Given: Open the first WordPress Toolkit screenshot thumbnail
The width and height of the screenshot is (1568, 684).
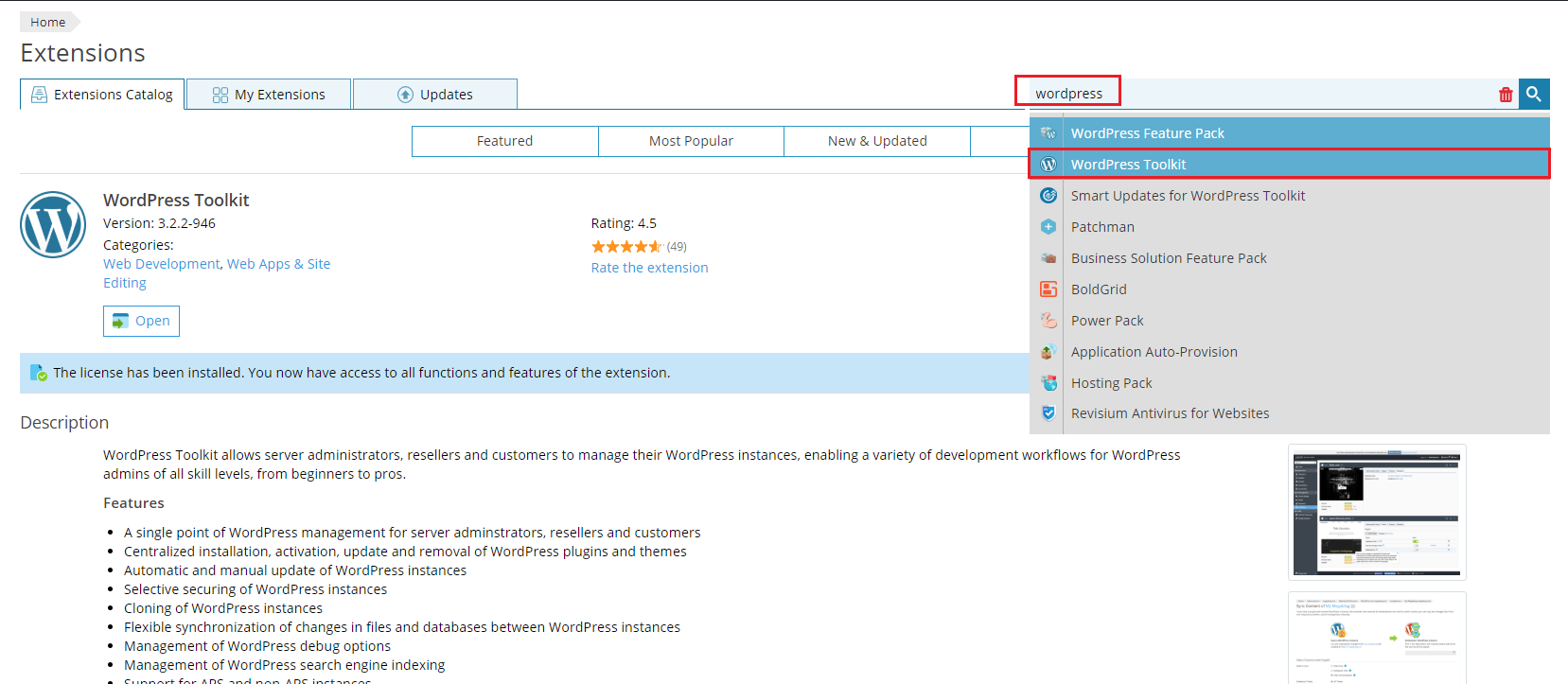Looking at the screenshot, I should [1377, 512].
